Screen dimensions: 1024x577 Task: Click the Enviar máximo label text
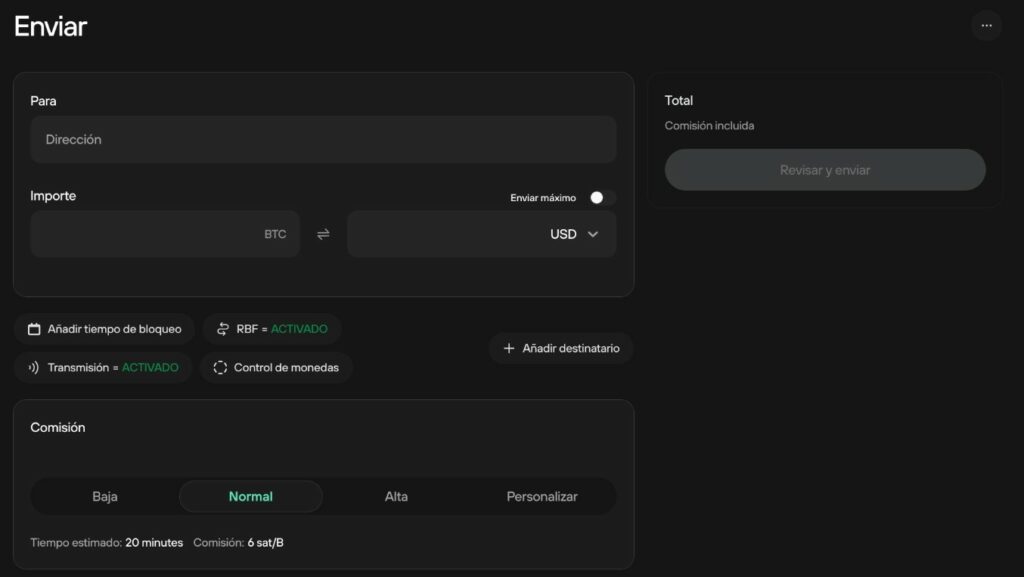(543, 198)
